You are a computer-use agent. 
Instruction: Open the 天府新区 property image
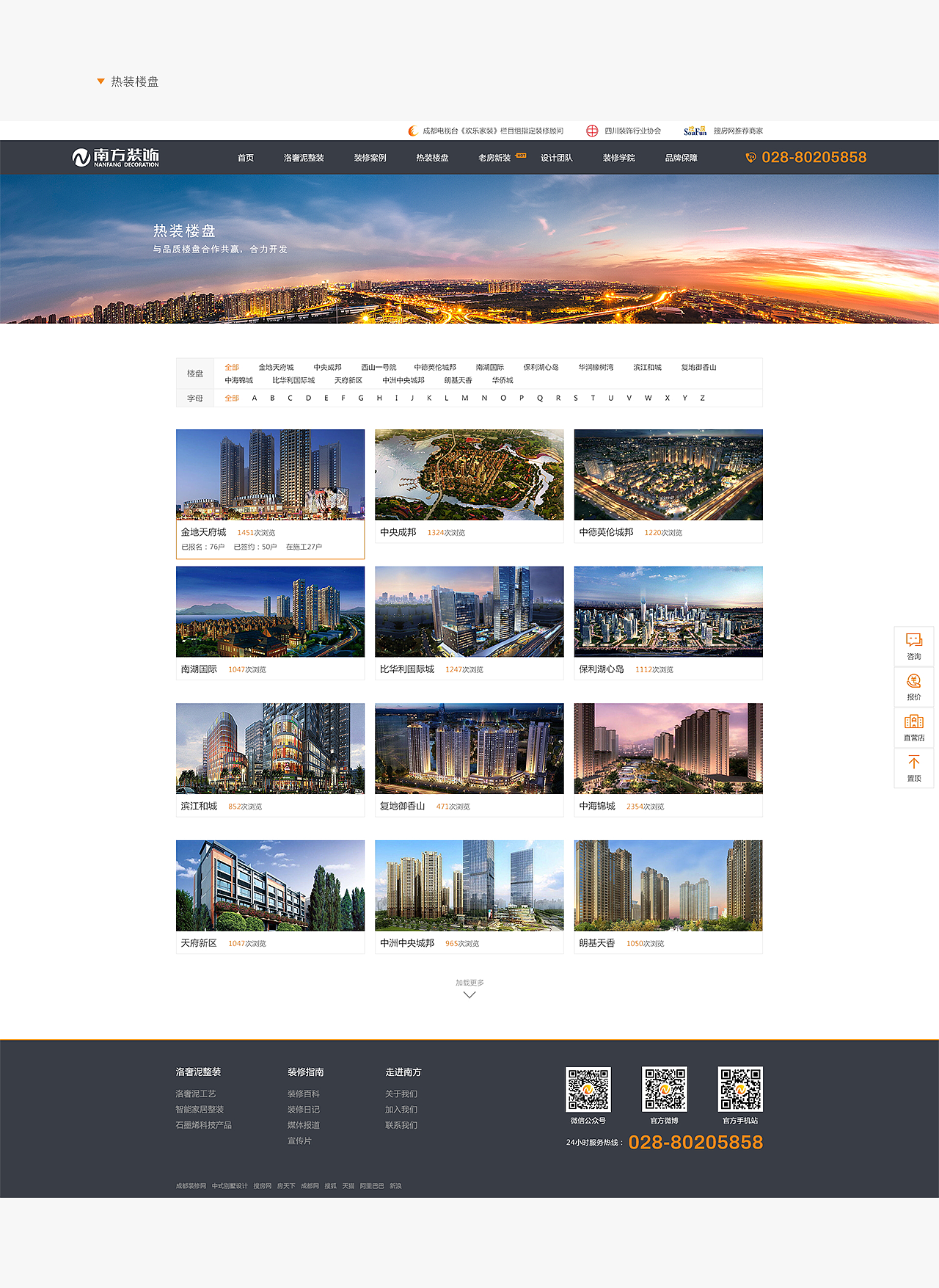[x=270, y=886]
